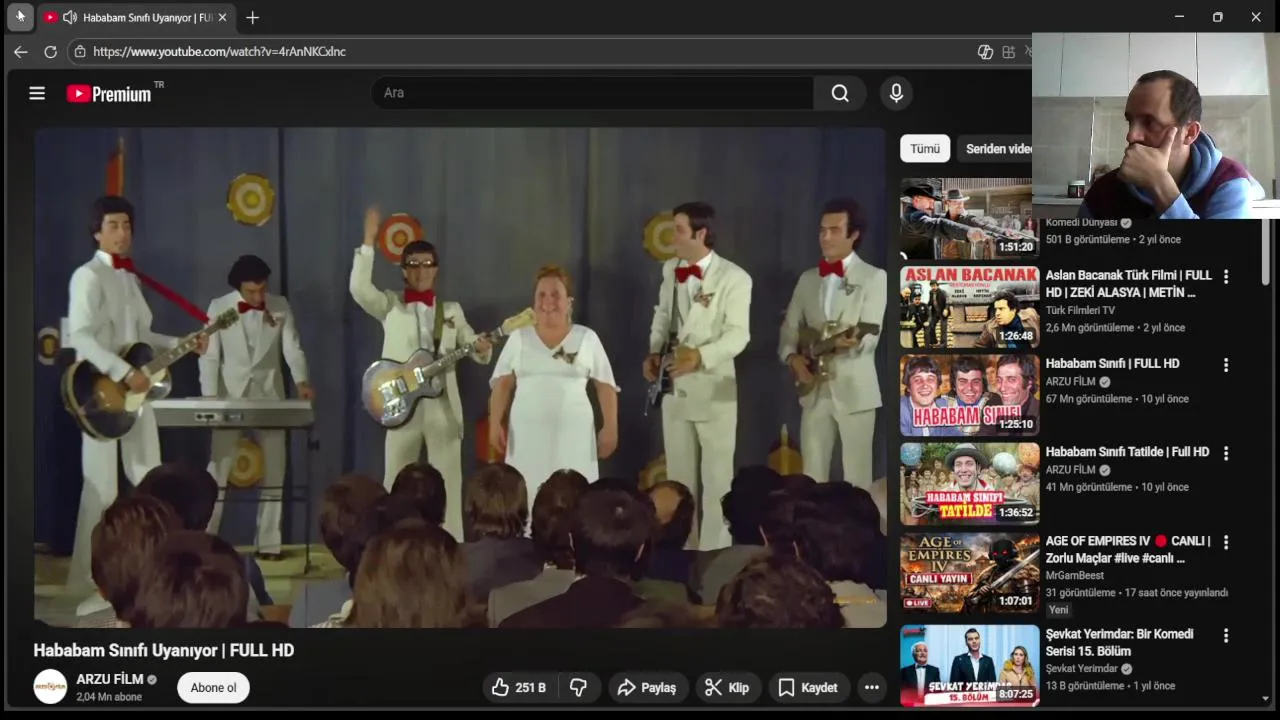Screen dimensions: 1280x720
Task: Click the Hababam Sınıfı Uyanıyor video title
Action: click(x=164, y=650)
